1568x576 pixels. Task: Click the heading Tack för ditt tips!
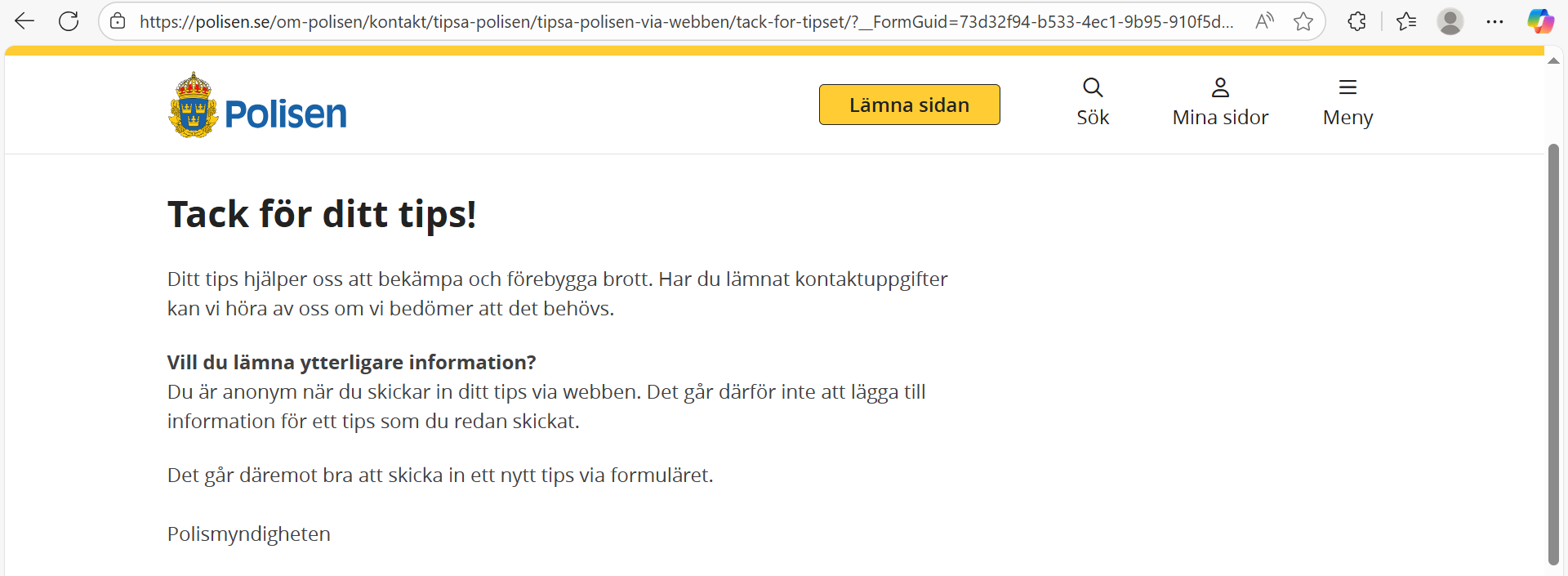pyautogui.click(x=322, y=215)
